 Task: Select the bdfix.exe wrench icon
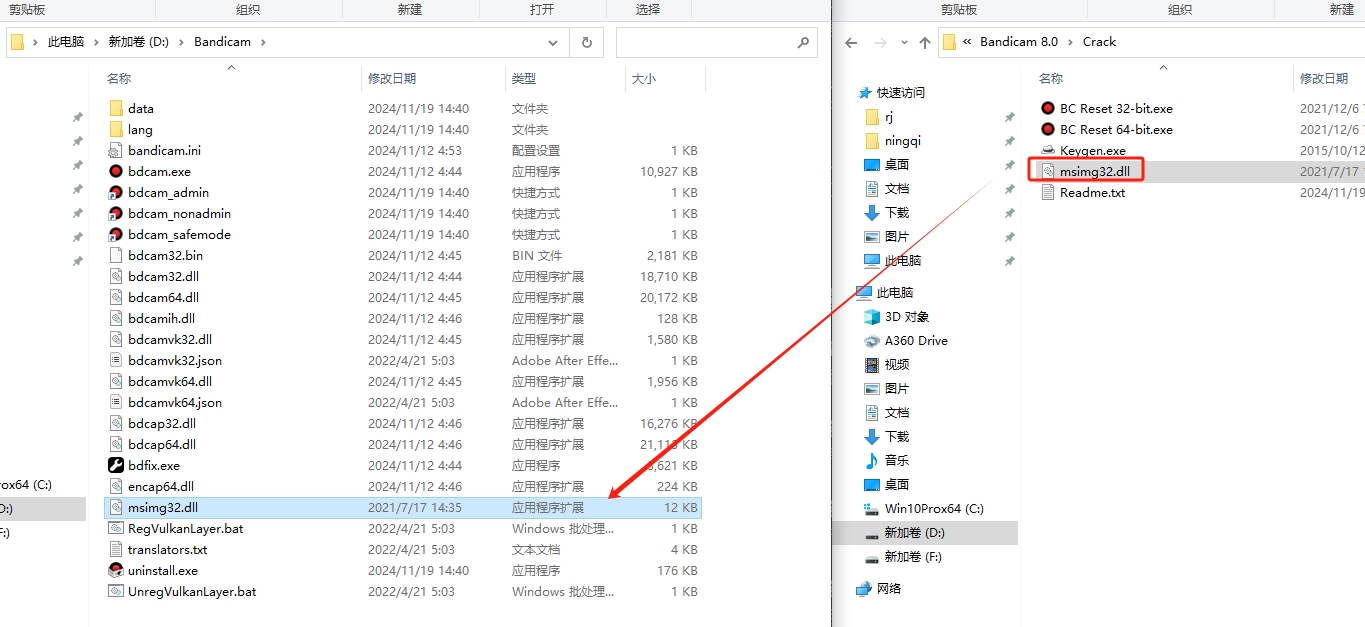pos(115,465)
